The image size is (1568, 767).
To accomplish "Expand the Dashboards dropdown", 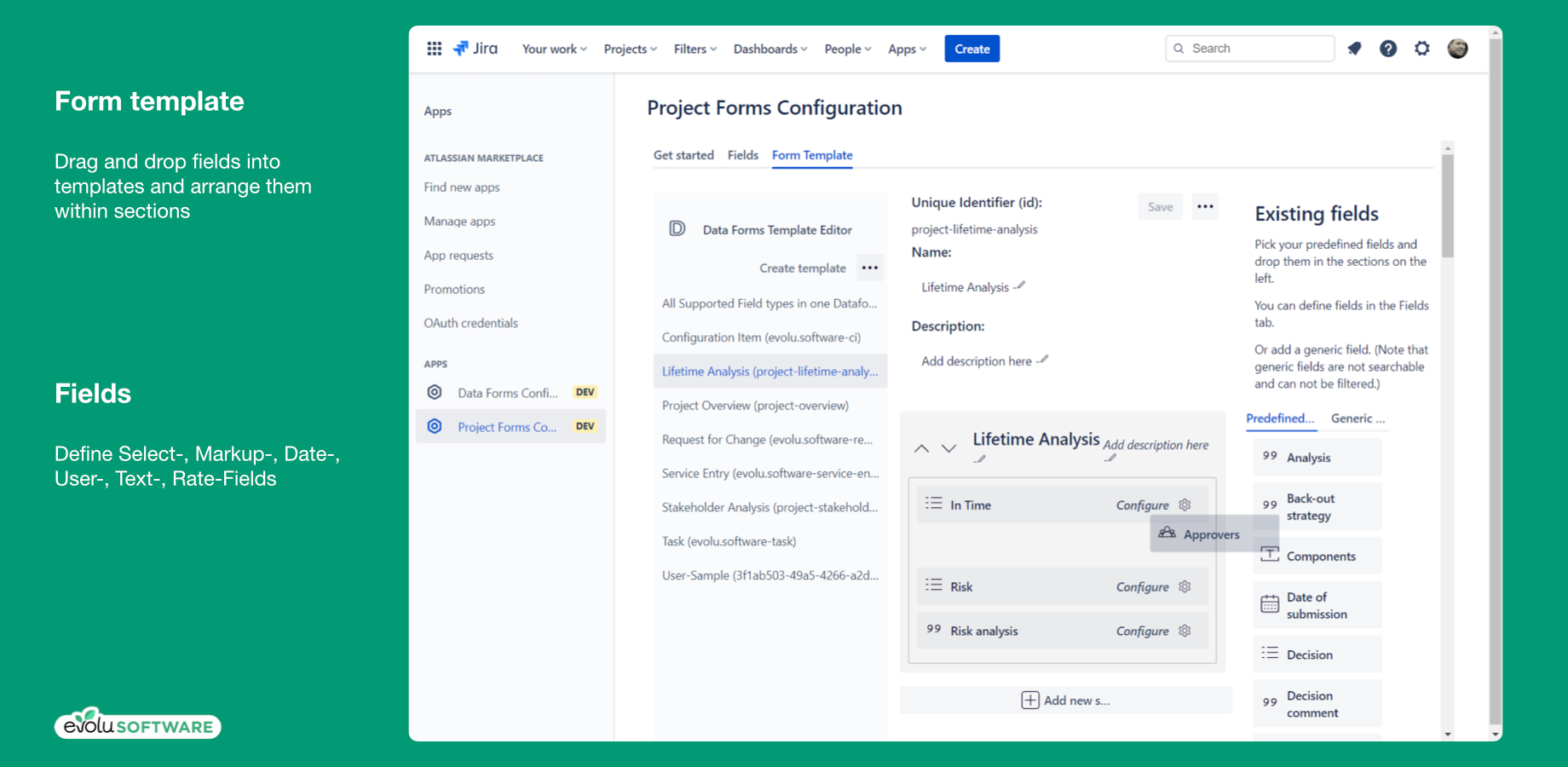I will 770,49.
